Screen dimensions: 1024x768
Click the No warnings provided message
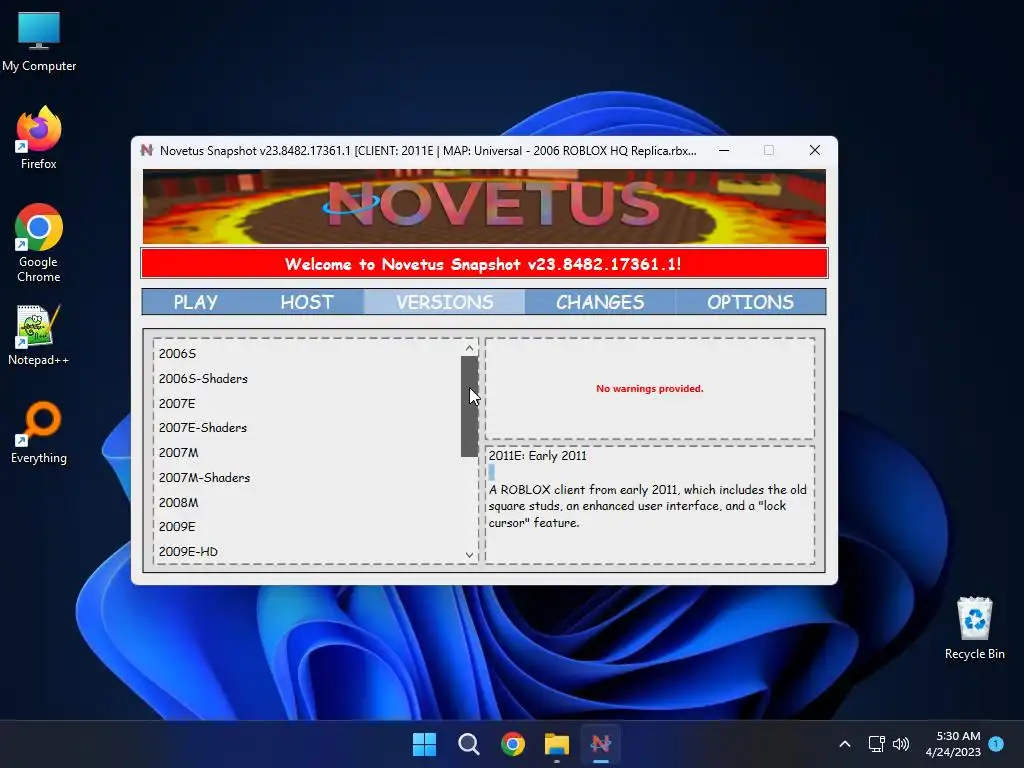650,389
